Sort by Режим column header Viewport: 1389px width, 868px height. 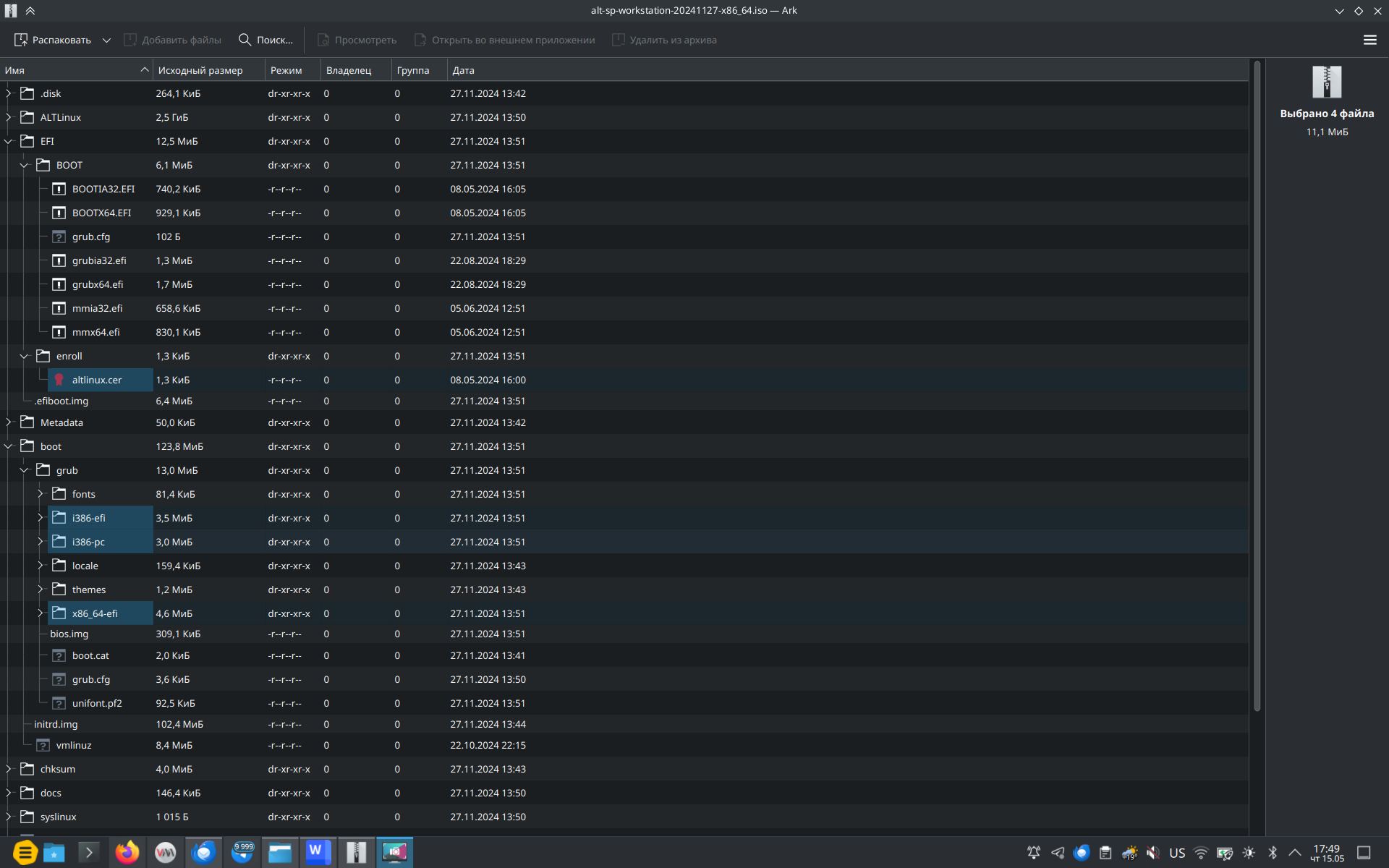(293, 70)
